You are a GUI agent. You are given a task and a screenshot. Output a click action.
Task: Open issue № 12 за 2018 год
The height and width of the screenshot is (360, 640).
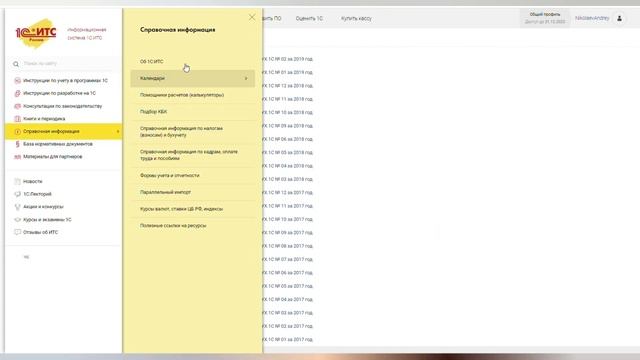(x=288, y=86)
